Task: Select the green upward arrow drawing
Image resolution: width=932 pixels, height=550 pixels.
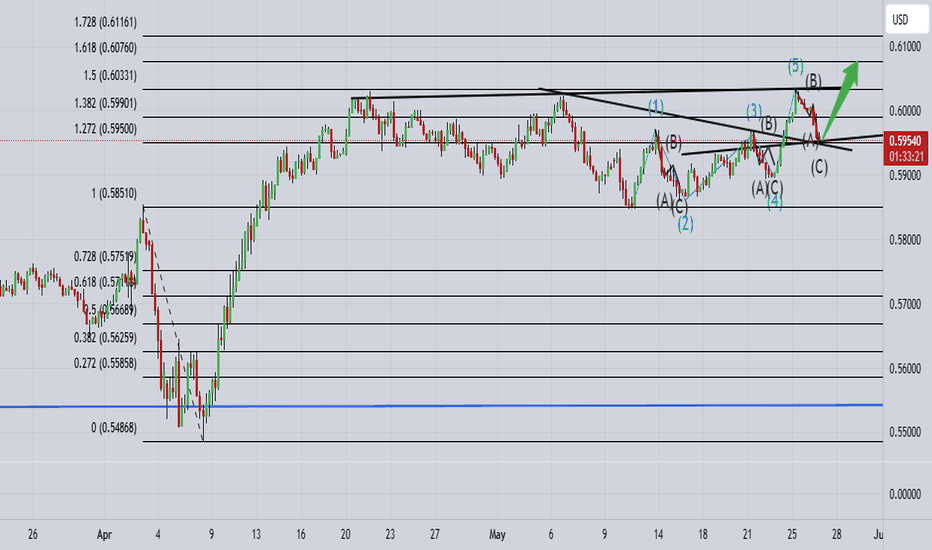Action: pos(841,98)
